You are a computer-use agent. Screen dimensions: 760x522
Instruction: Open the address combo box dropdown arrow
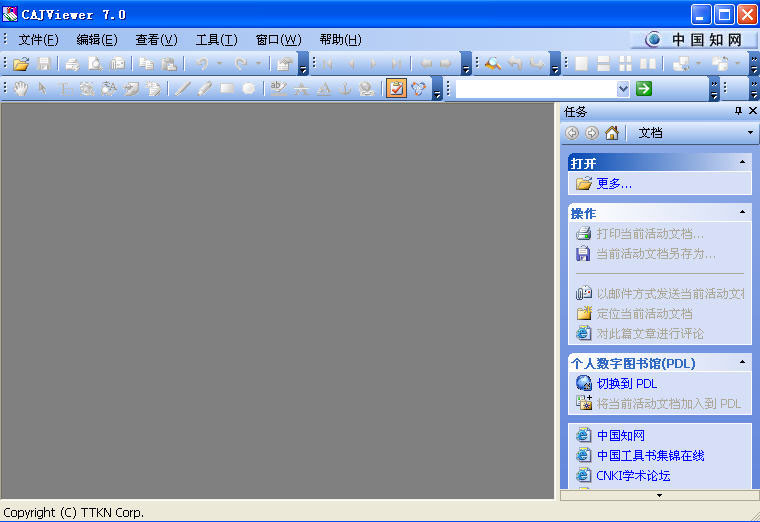click(x=623, y=89)
